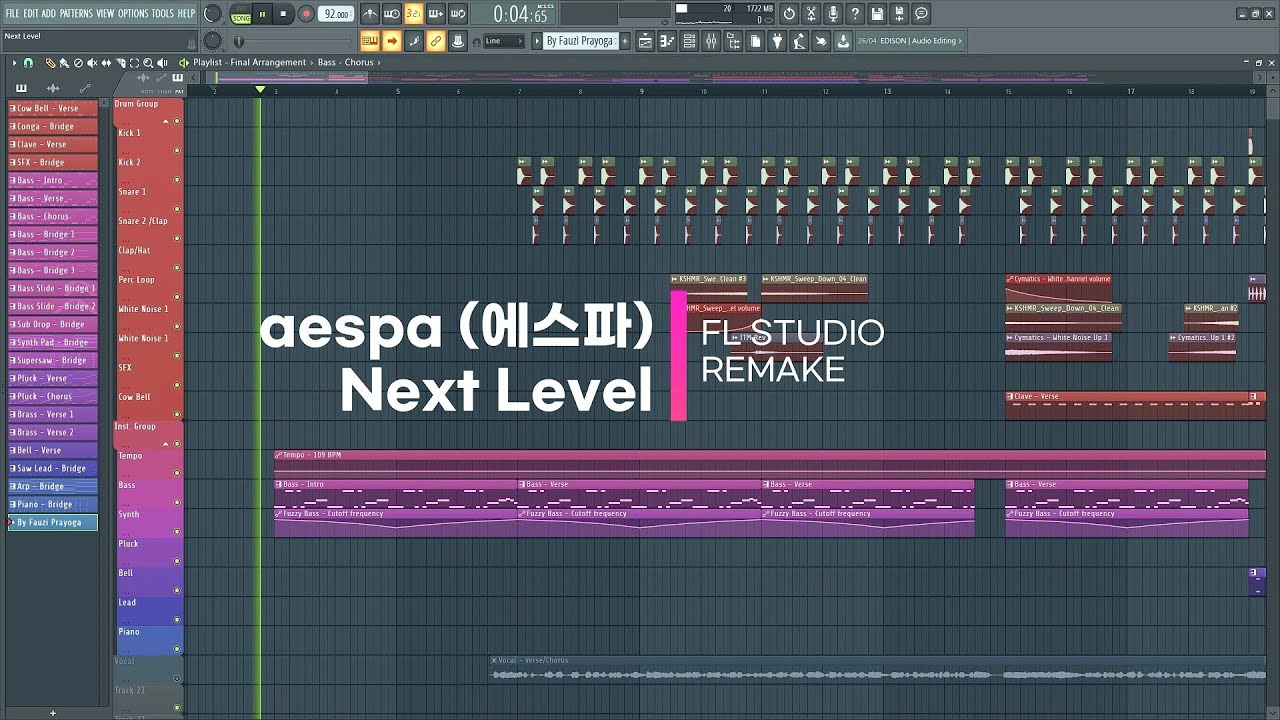Screen dimensions: 1280x720
Task: Adjust the main volume knob
Action: [212, 14]
